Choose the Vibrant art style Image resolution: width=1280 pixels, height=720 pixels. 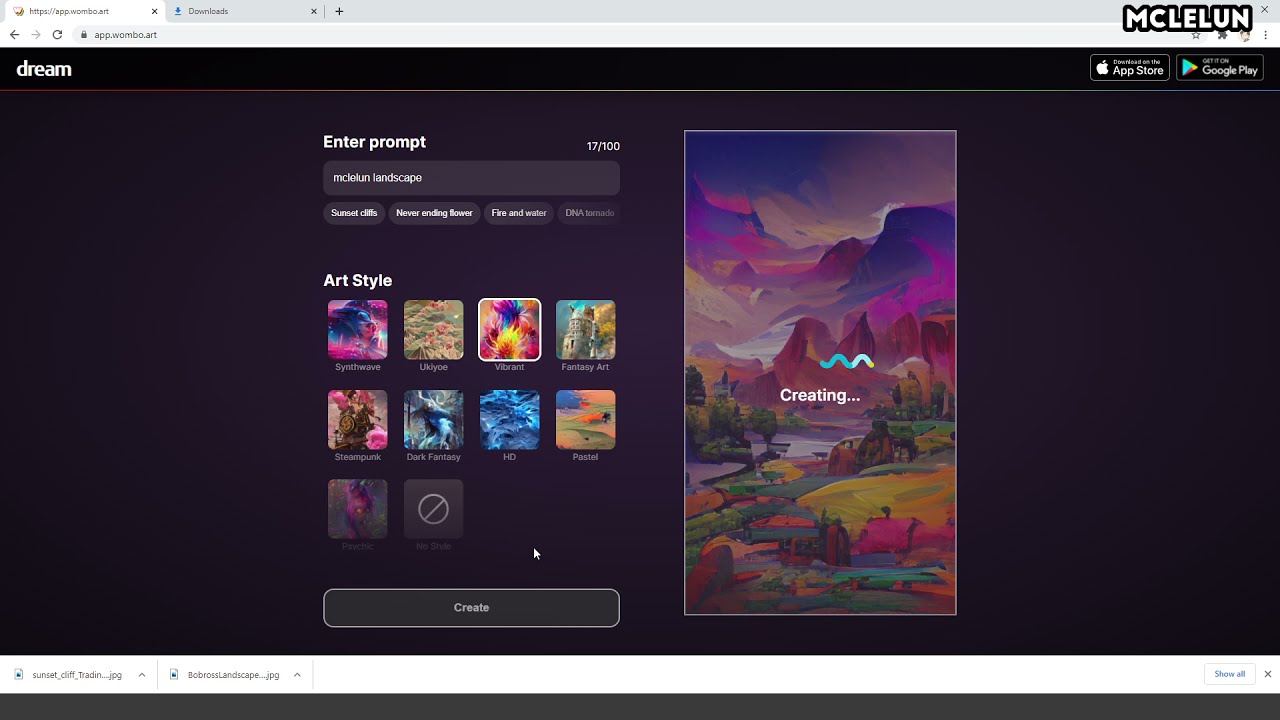[x=509, y=330]
